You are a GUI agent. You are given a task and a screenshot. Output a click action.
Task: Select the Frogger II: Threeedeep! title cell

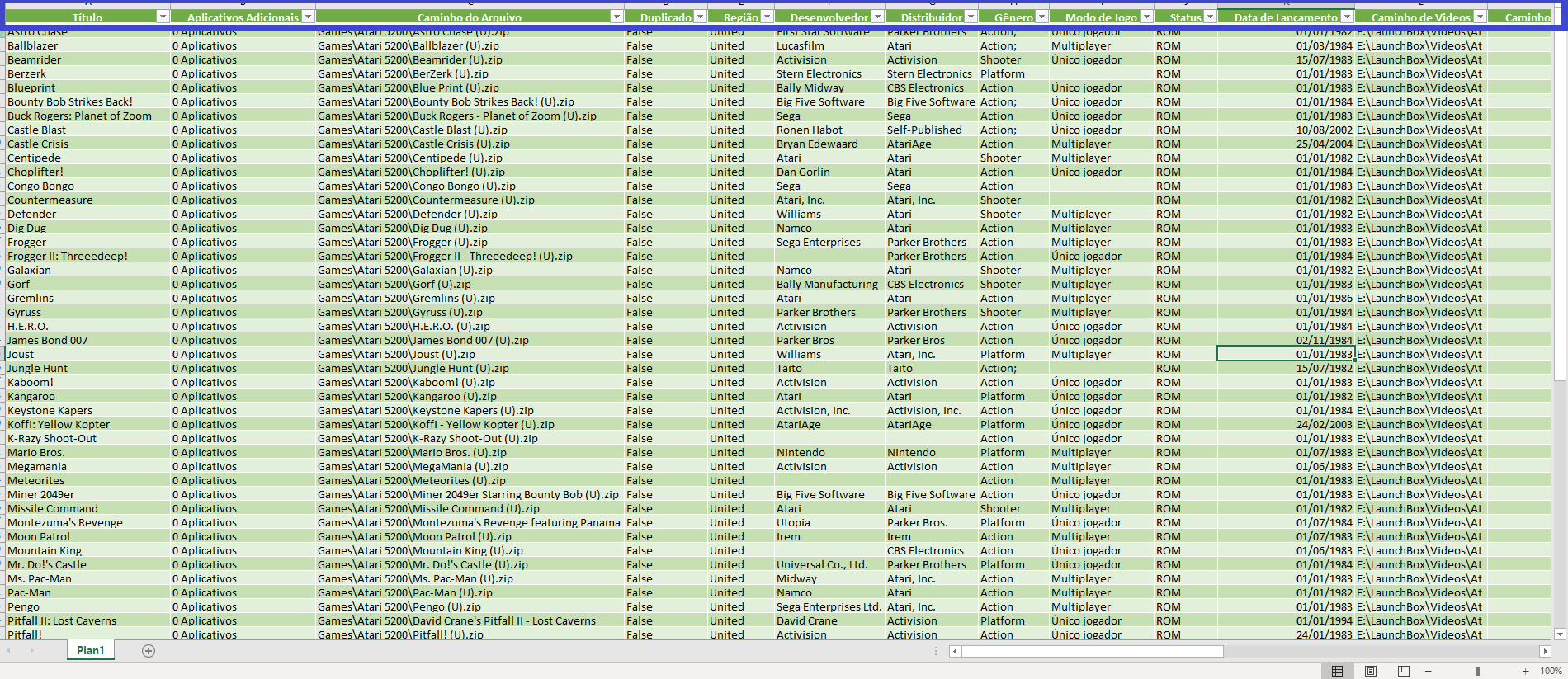[x=87, y=256]
